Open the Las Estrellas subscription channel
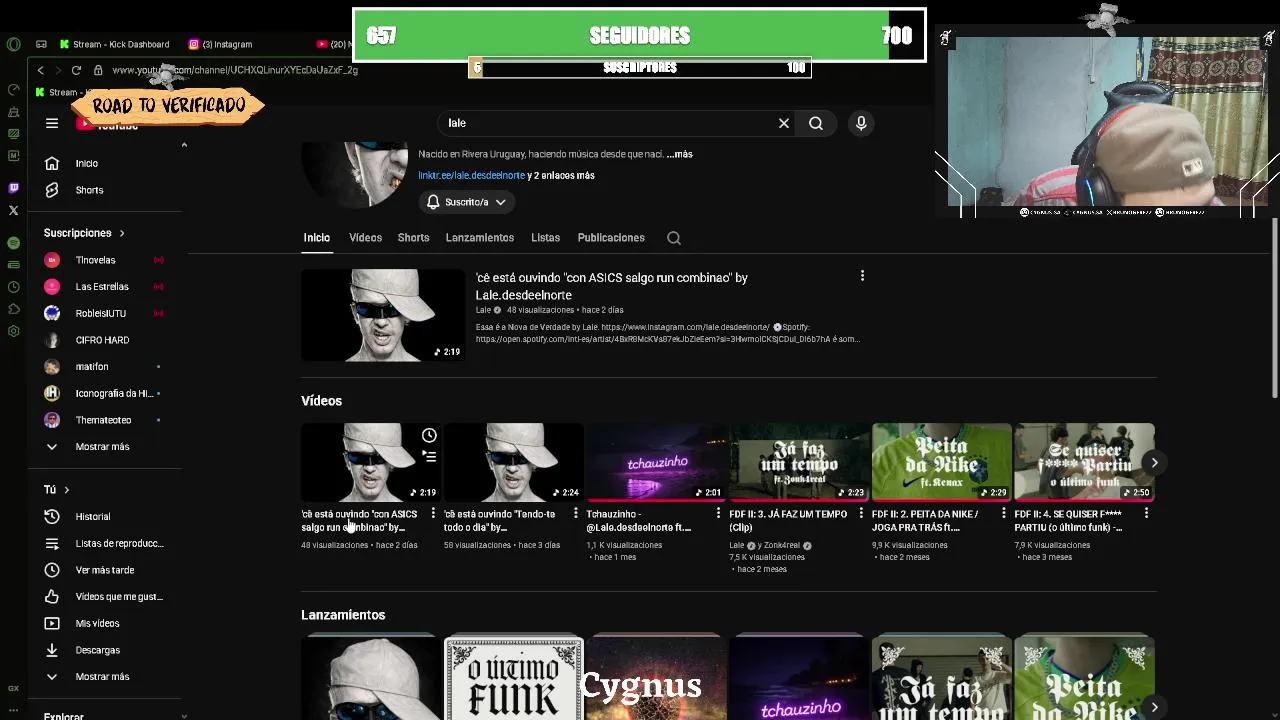The height and width of the screenshot is (720, 1280). pos(104,287)
